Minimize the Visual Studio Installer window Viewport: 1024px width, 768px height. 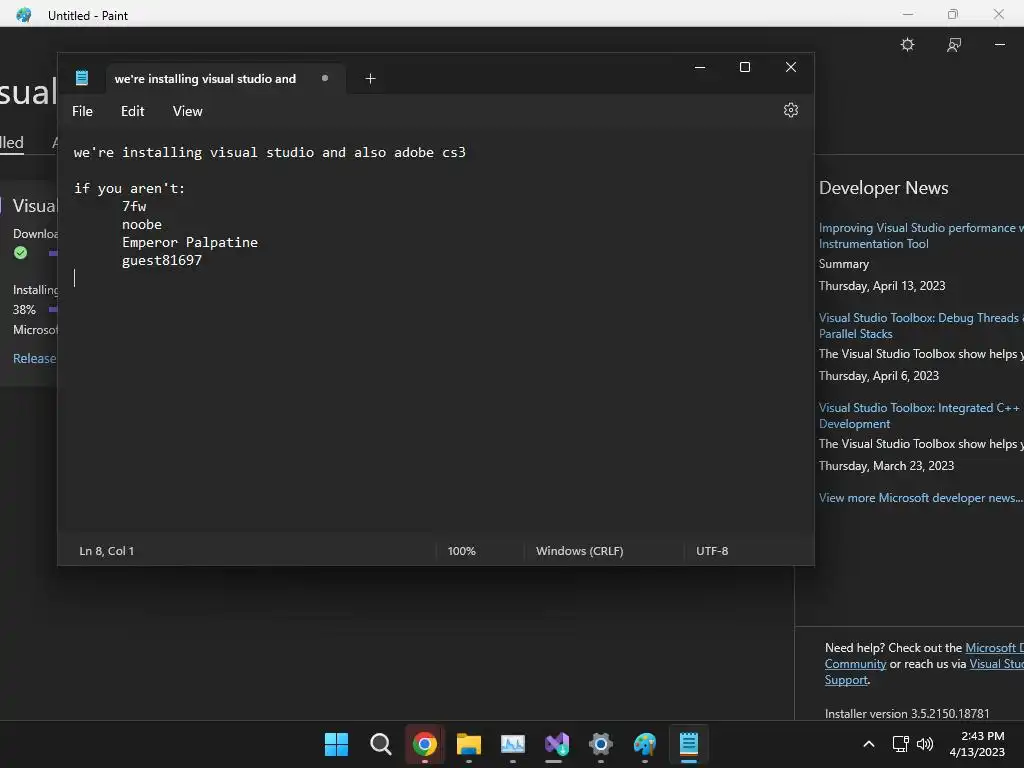tap(1000, 44)
